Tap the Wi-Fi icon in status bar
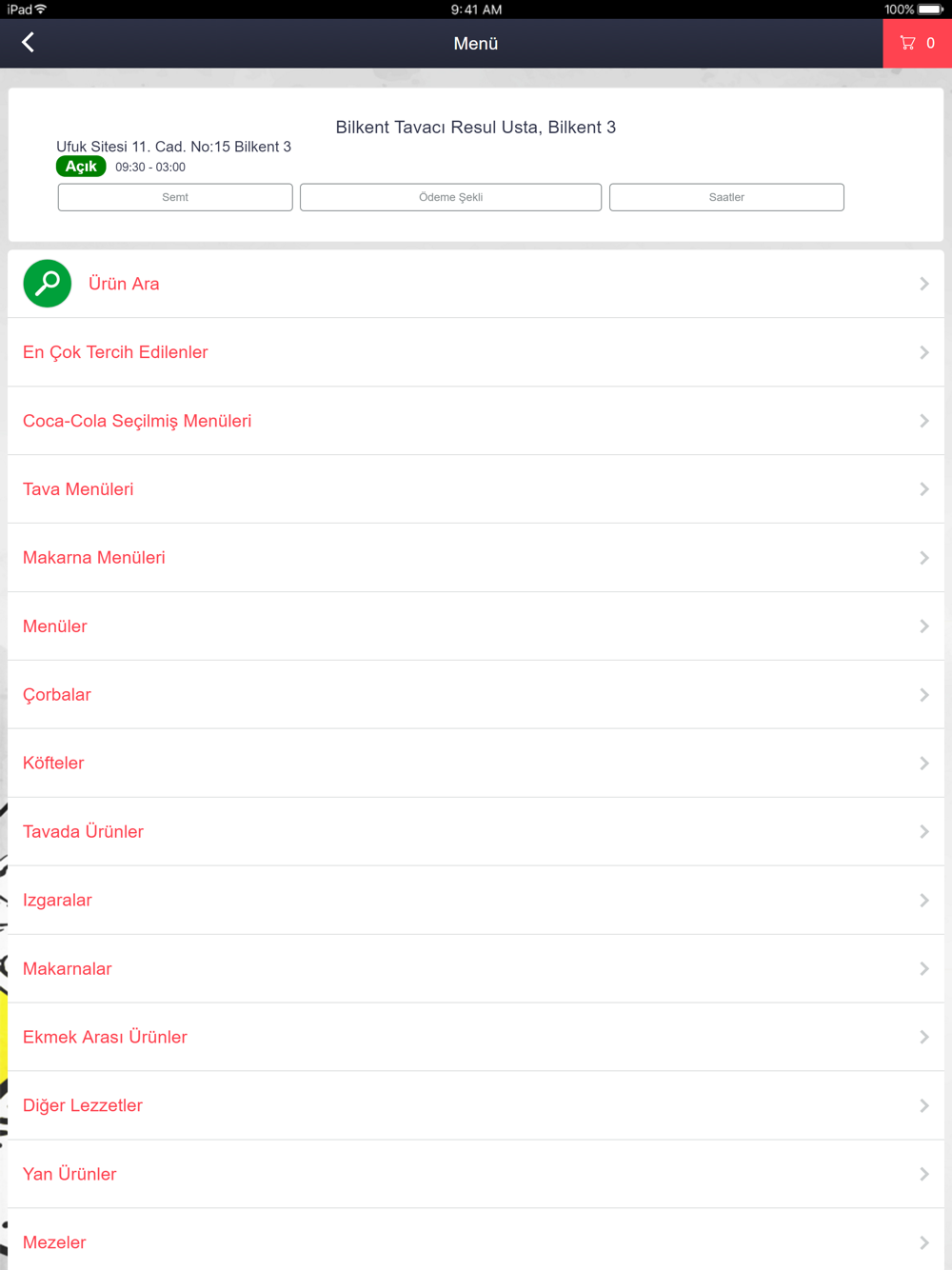Screen dimensions: 952x1270 point(41,10)
